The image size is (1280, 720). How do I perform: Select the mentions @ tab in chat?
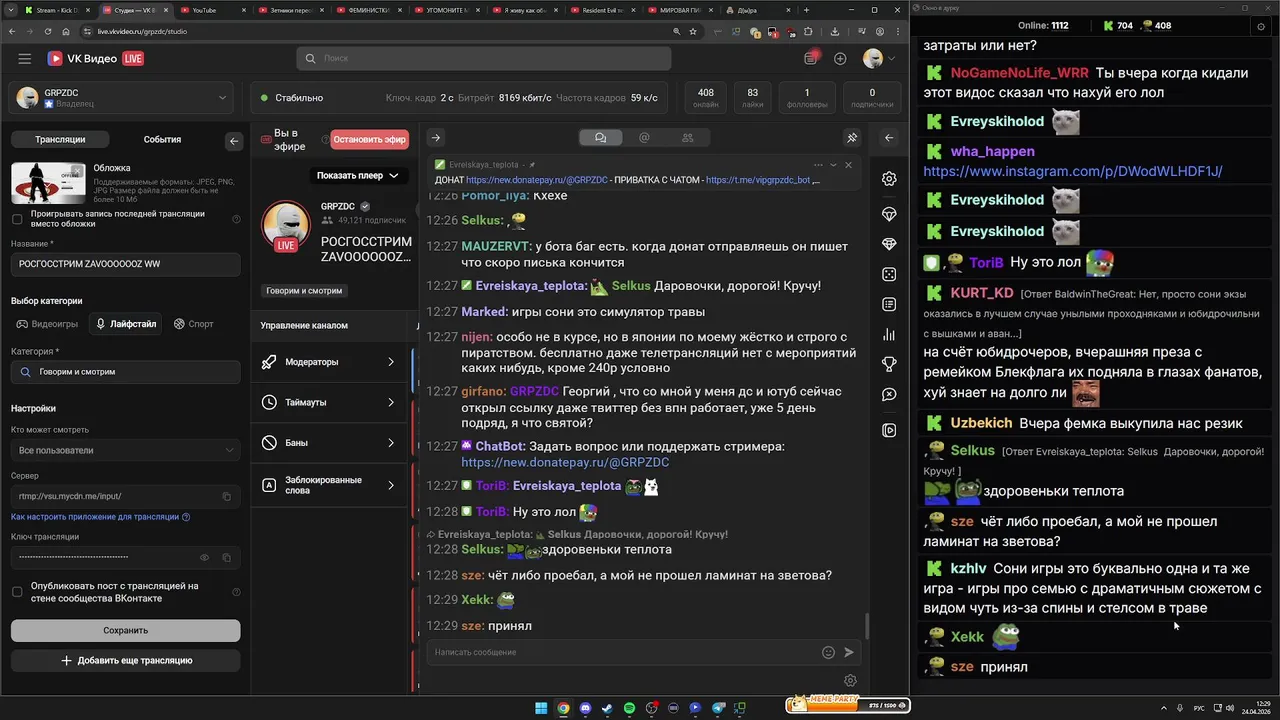click(644, 138)
